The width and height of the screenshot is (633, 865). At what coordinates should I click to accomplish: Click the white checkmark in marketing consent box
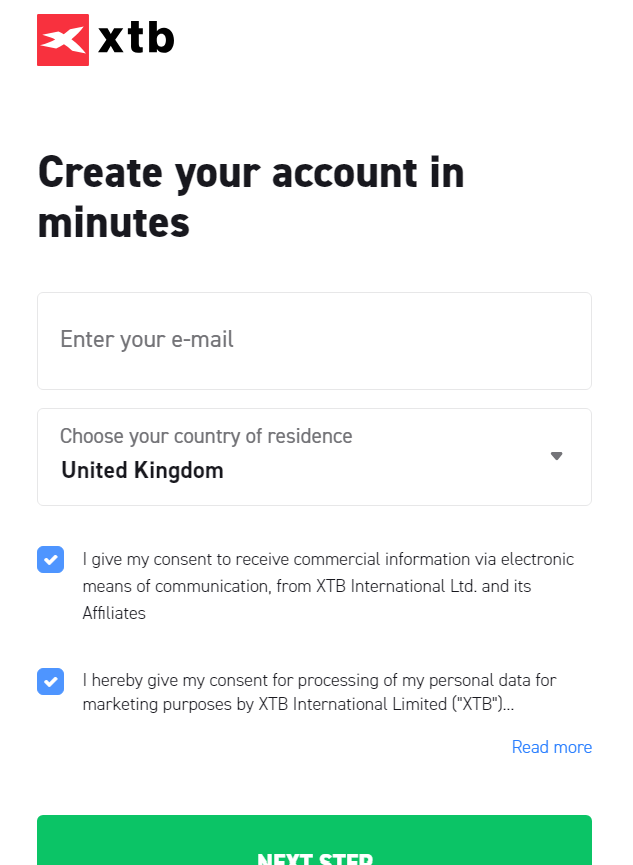pos(51,681)
